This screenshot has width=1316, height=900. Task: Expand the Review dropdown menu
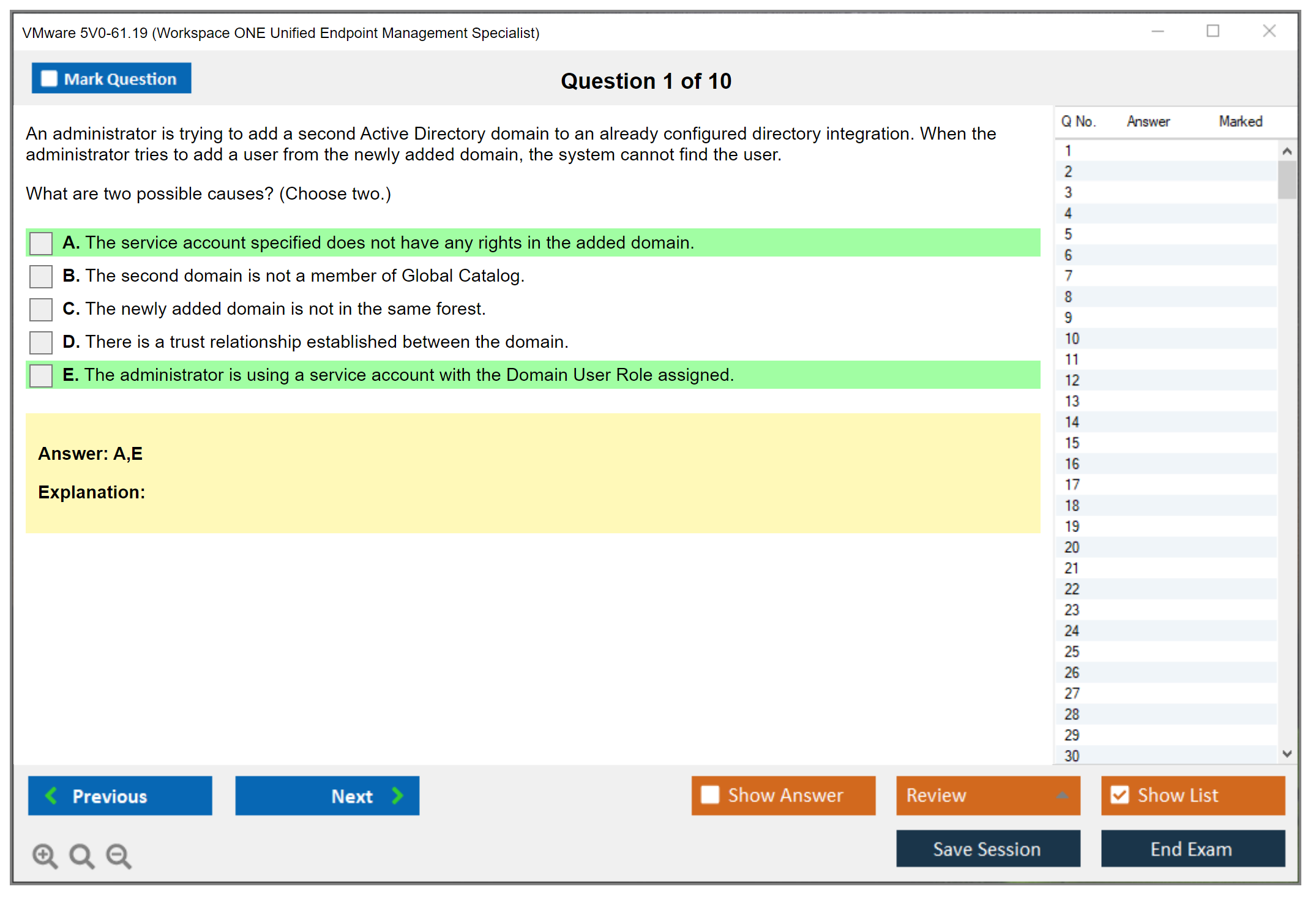tap(1062, 795)
